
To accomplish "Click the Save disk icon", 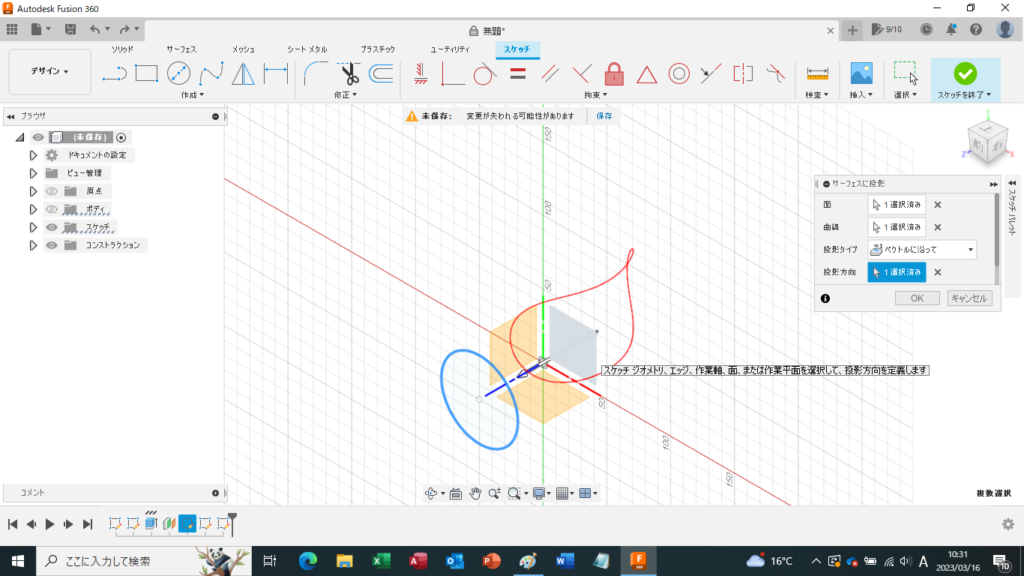I will (70, 29).
